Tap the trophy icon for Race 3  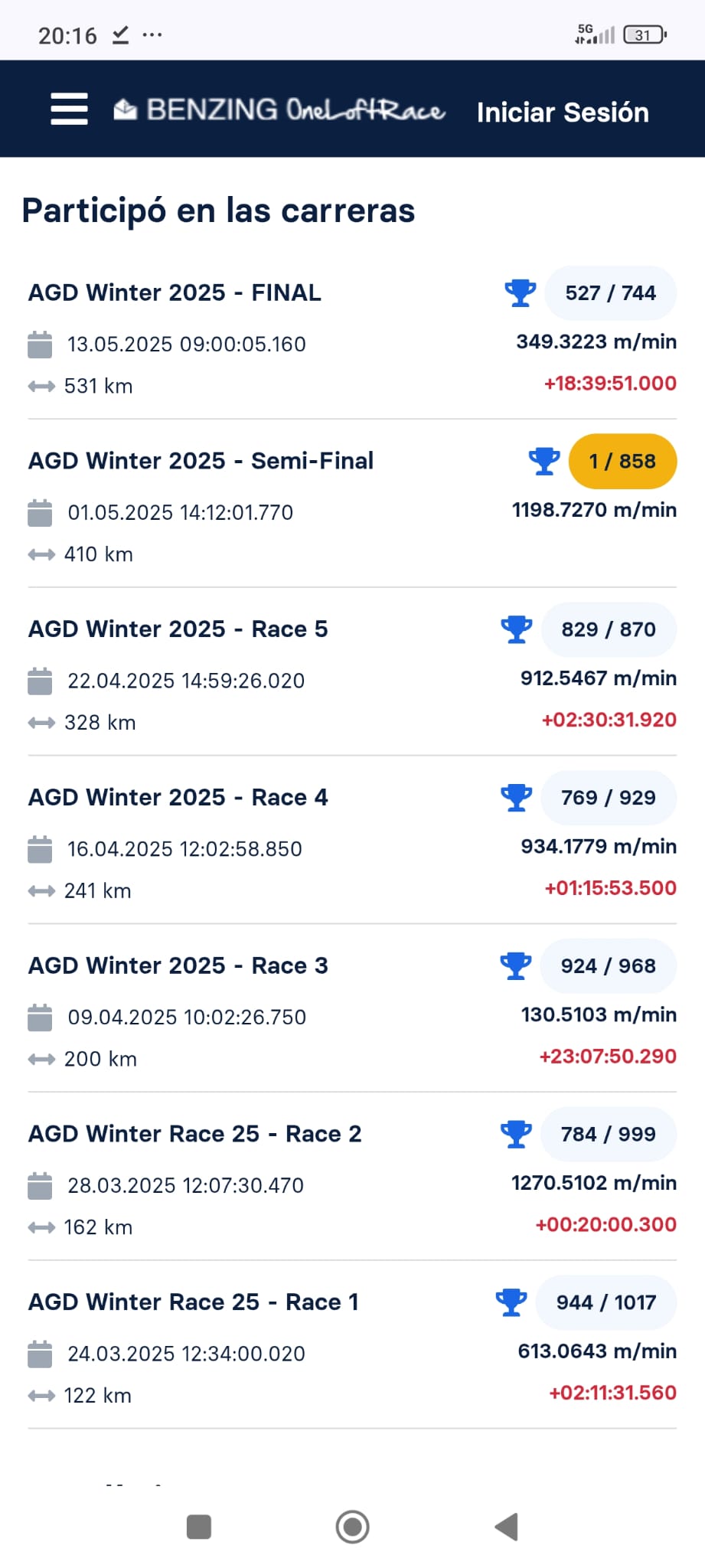click(x=516, y=965)
